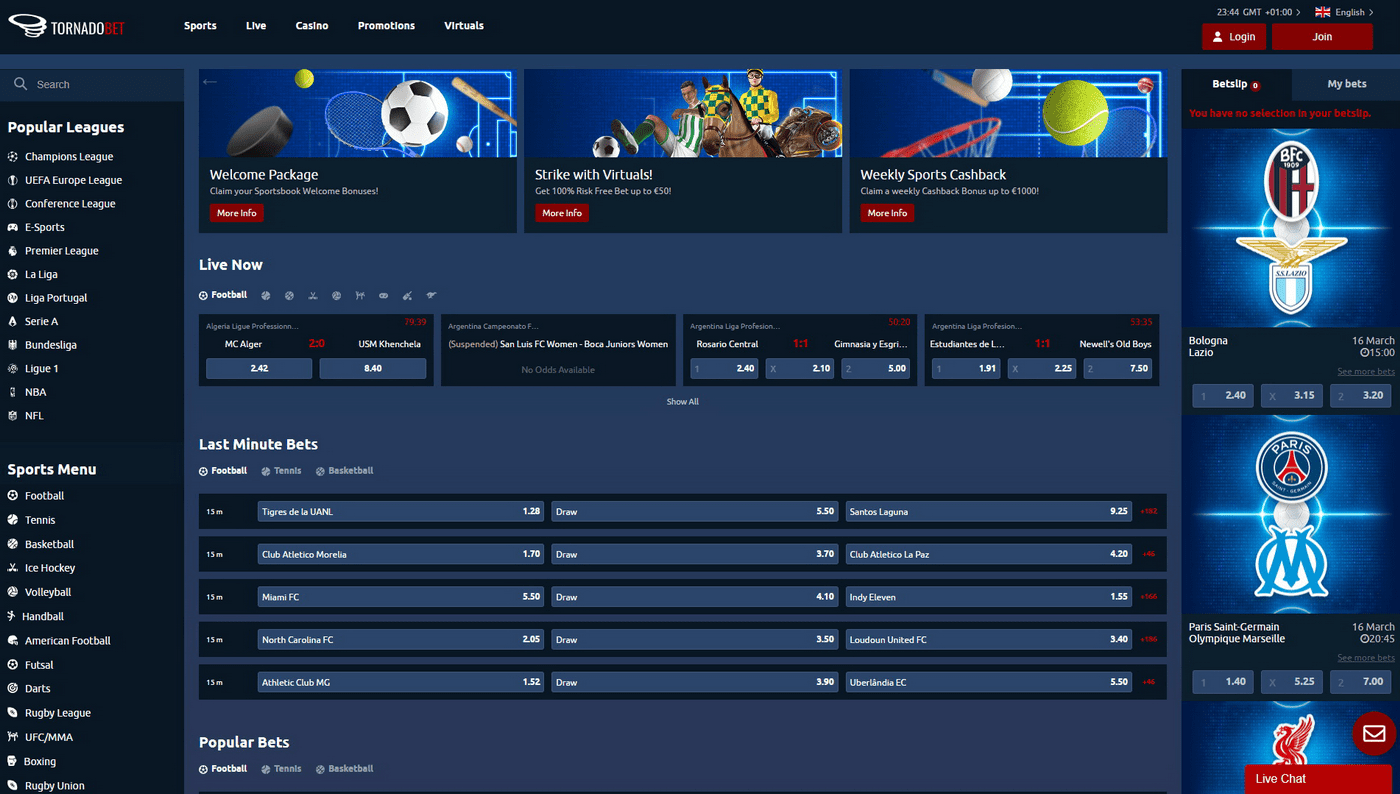Select the Basketball filter in Live Now
This screenshot has height=794, width=1400.
[x=288, y=295]
